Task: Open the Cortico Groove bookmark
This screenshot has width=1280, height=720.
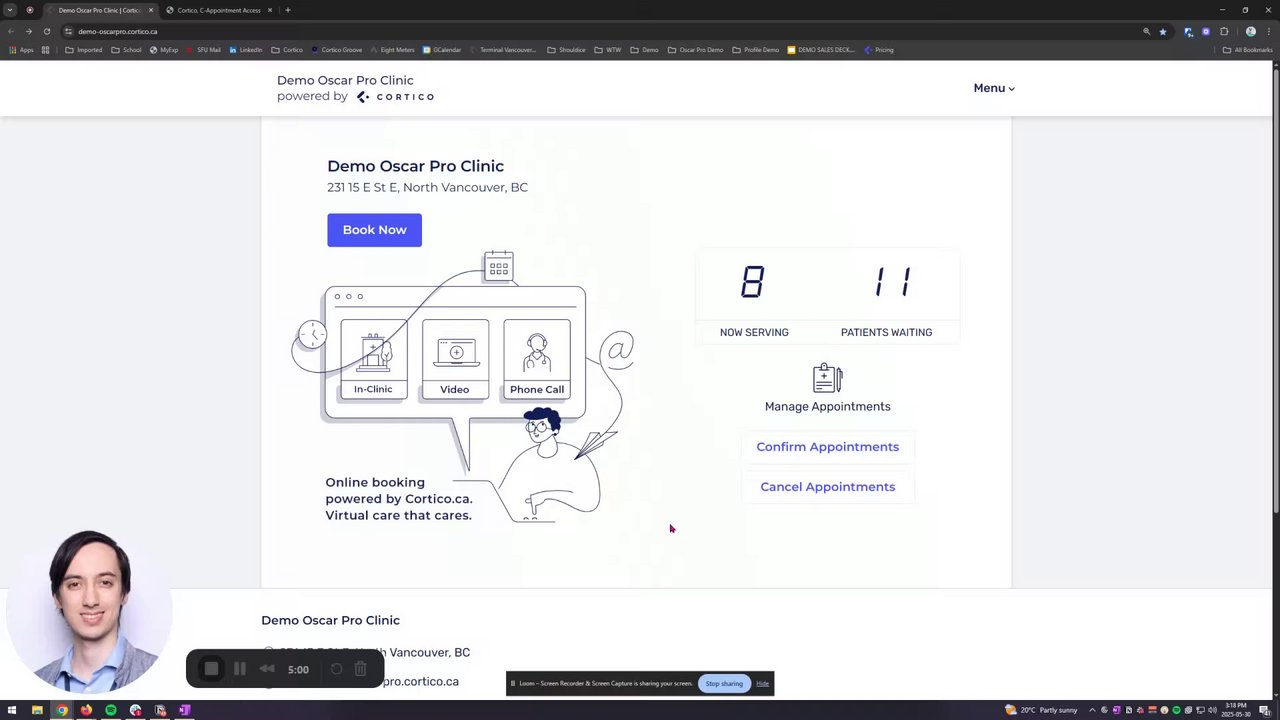Action: tap(337, 50)
